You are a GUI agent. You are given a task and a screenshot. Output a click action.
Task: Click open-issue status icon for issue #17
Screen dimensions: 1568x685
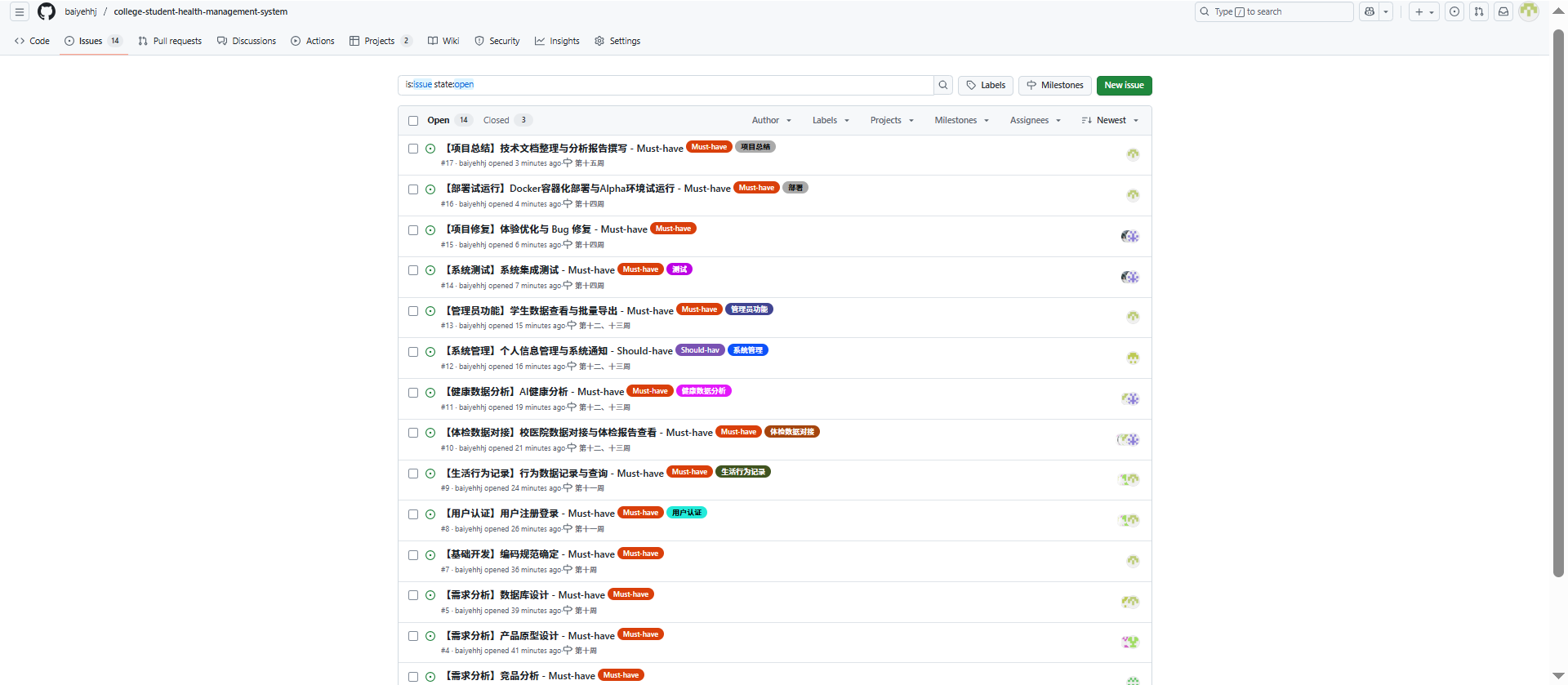pyautogui.click(x=430, y=149)
